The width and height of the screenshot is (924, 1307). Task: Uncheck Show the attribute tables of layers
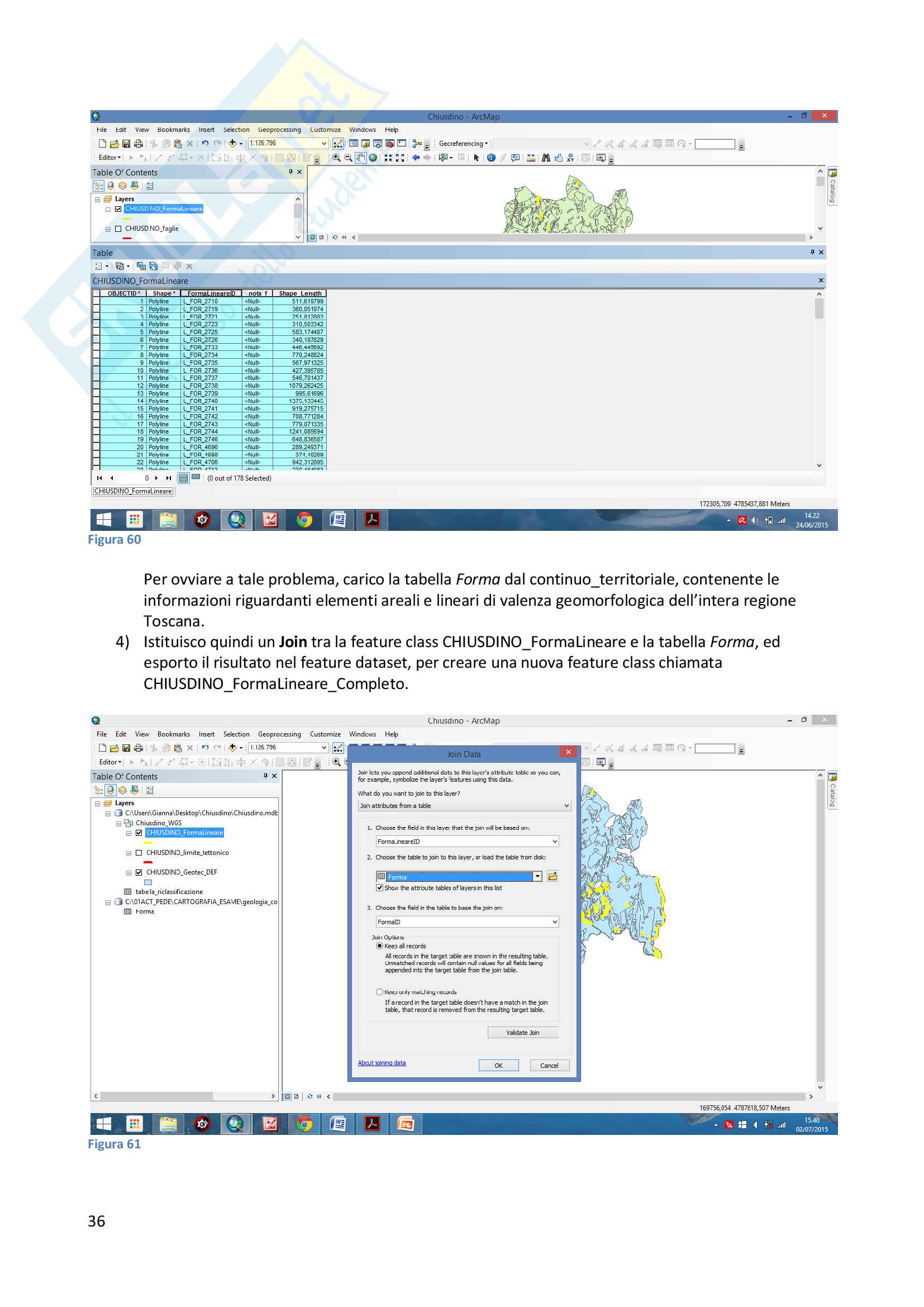[379, 888]
